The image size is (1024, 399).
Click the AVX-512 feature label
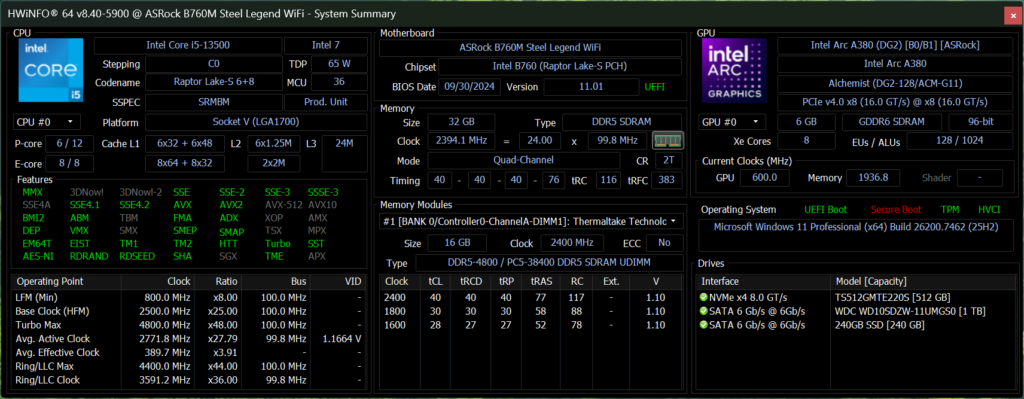[283, 205]
